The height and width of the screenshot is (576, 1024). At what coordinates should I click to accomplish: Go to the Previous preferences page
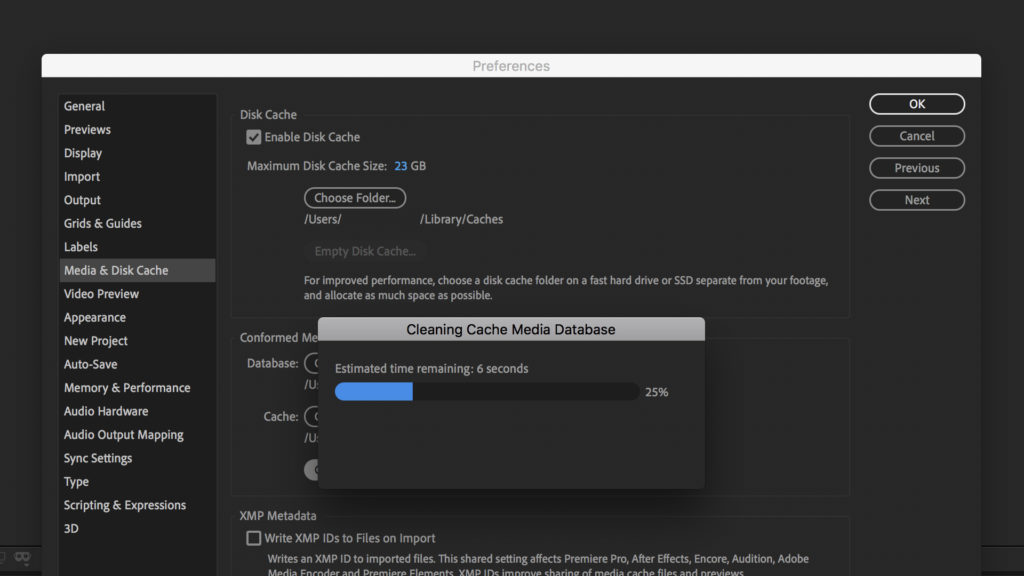[916, 168]
